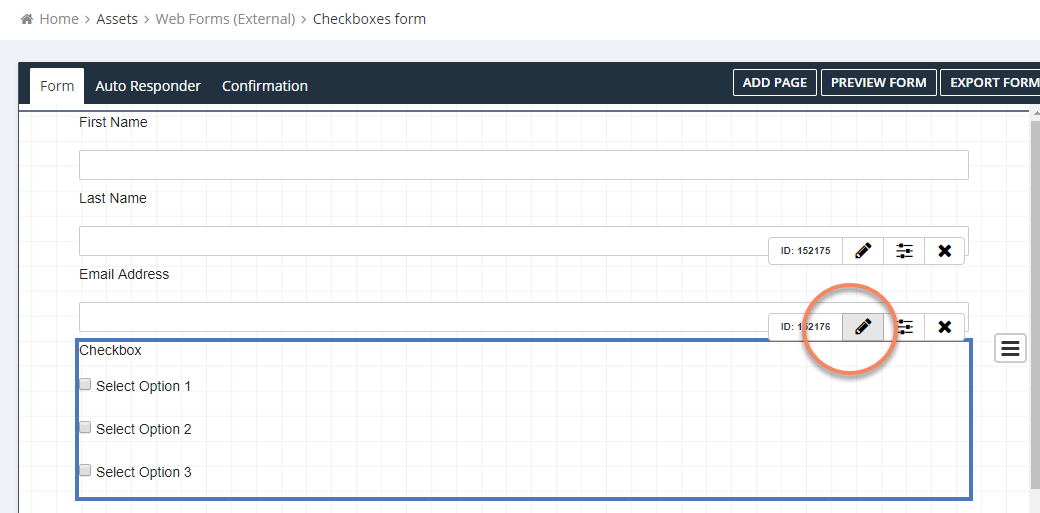
Task: Click the ID: 152176 label
Action: [805, 327]
